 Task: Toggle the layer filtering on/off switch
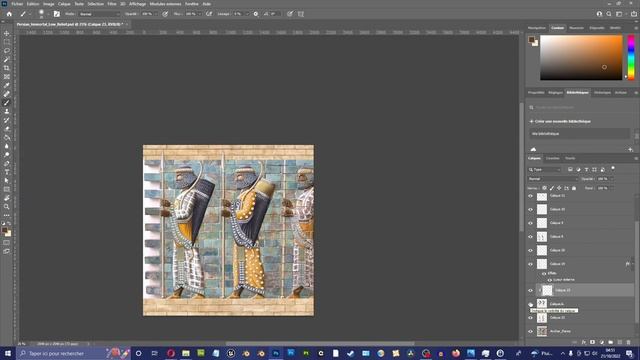pos(613,169)
